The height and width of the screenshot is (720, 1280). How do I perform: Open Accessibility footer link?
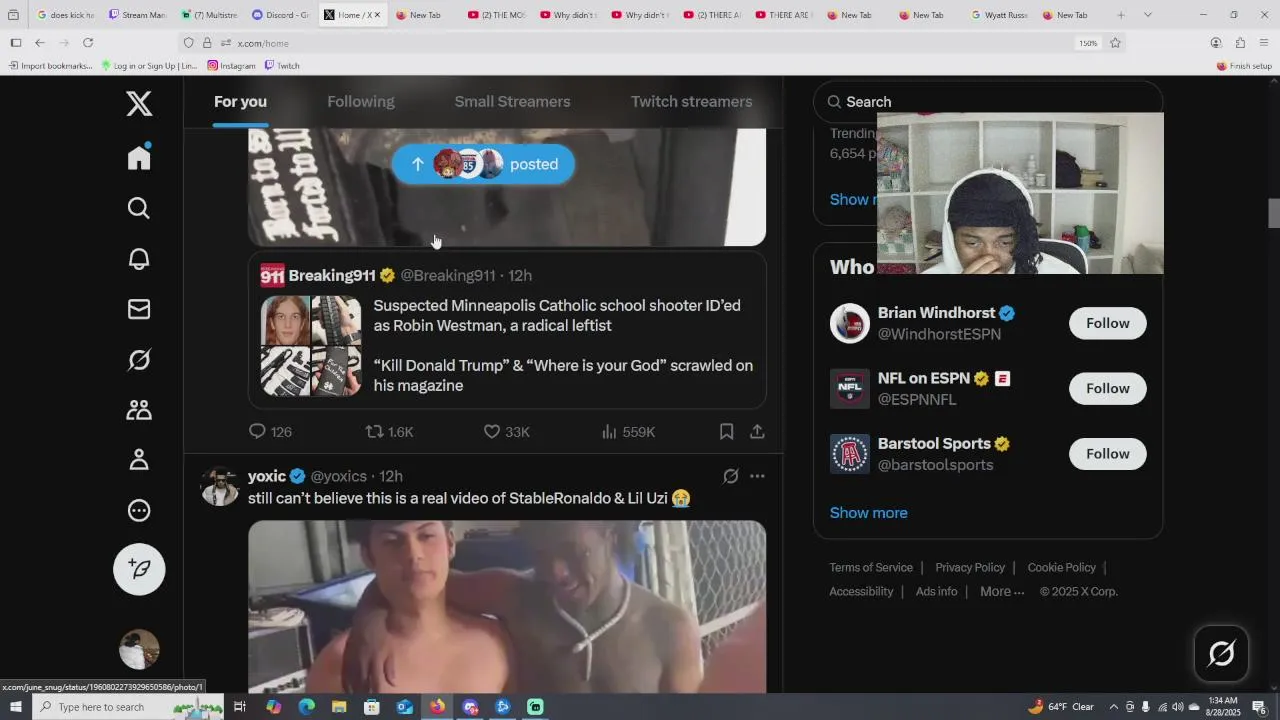point(861,591)
